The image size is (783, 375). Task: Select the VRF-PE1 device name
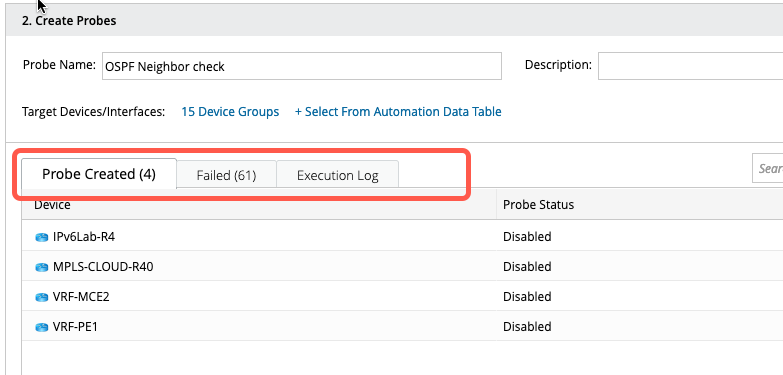[75, 327]
